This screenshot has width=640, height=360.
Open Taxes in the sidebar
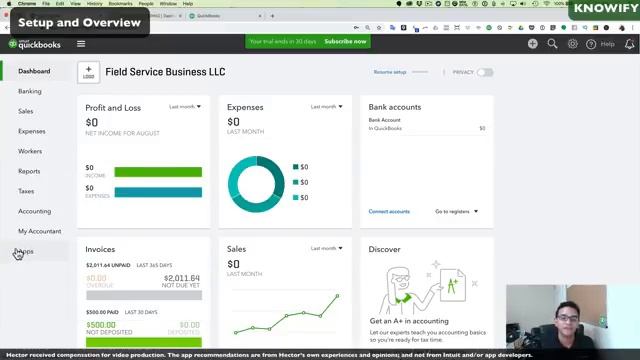pos(26,191)
